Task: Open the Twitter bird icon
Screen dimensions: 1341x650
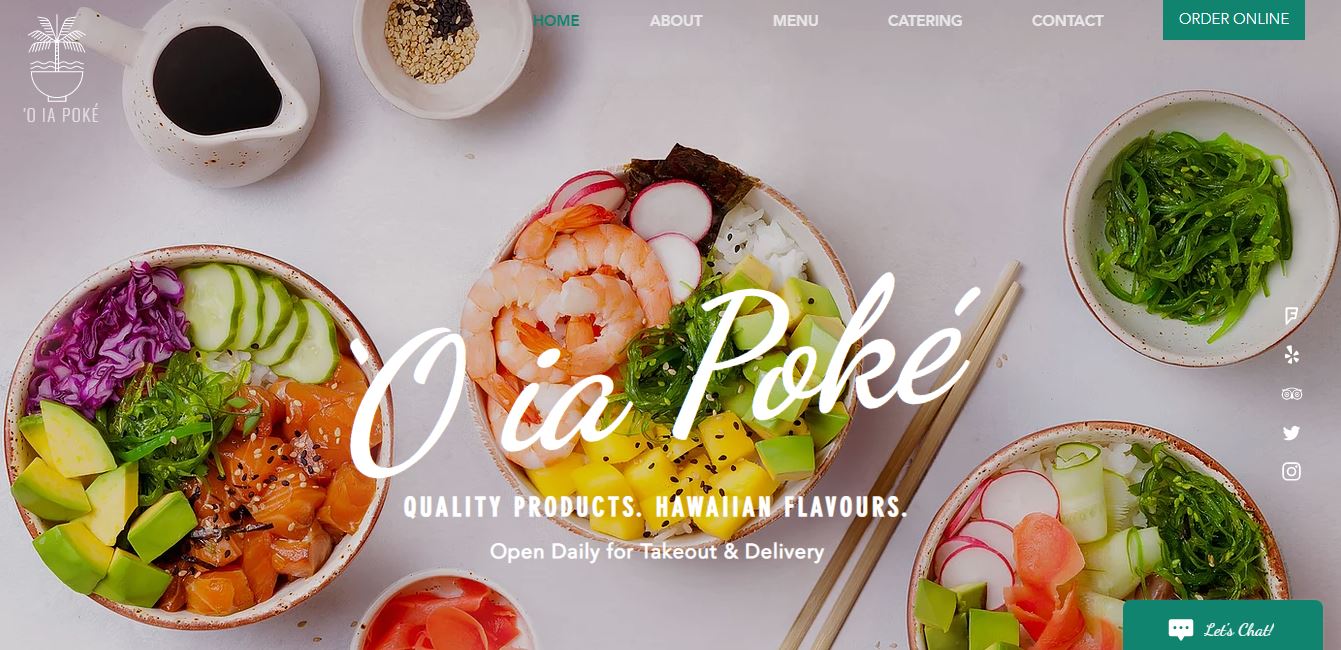Action: 1291,433
